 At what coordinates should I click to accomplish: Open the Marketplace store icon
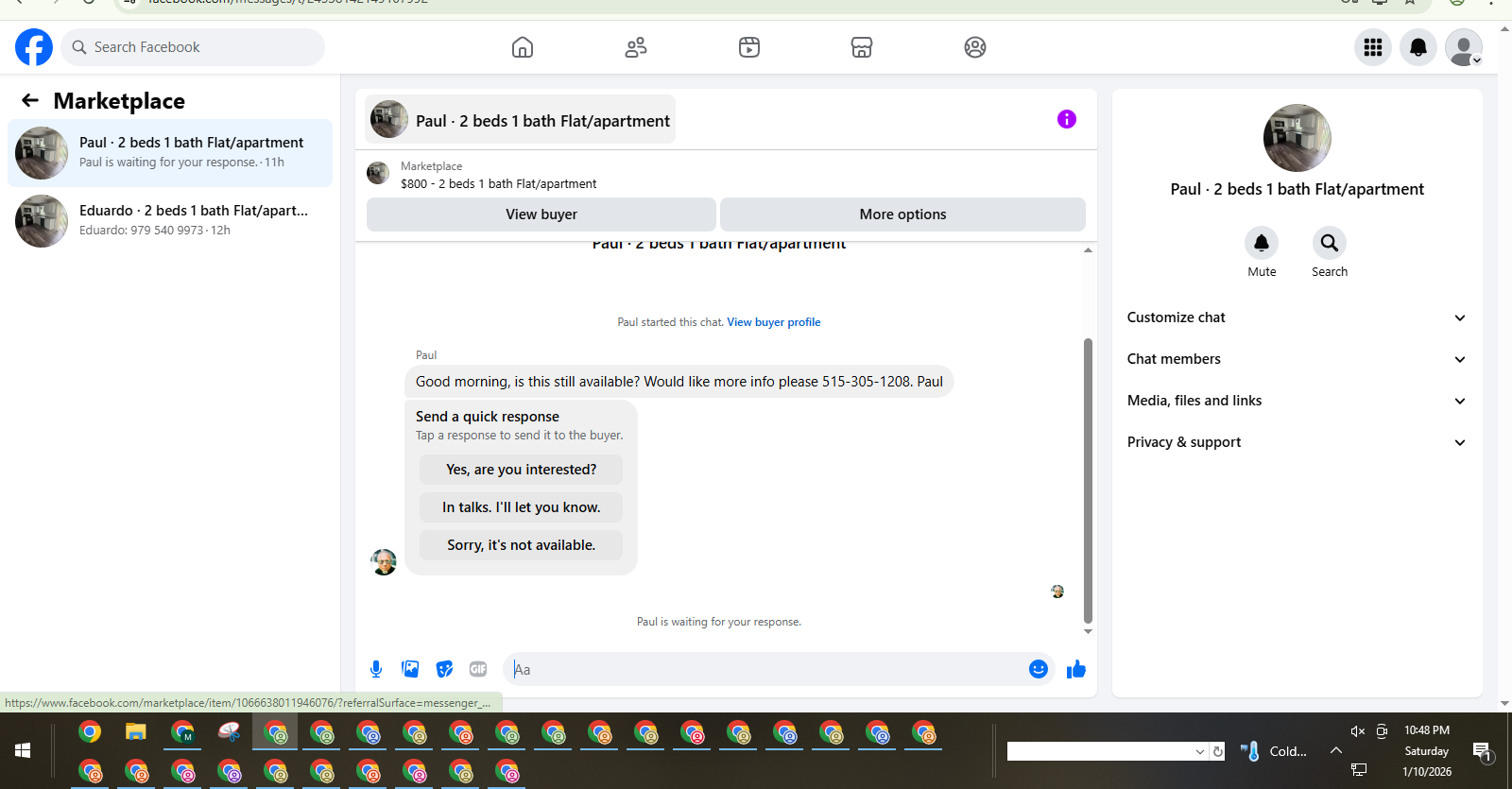click(x=862, y=47)
